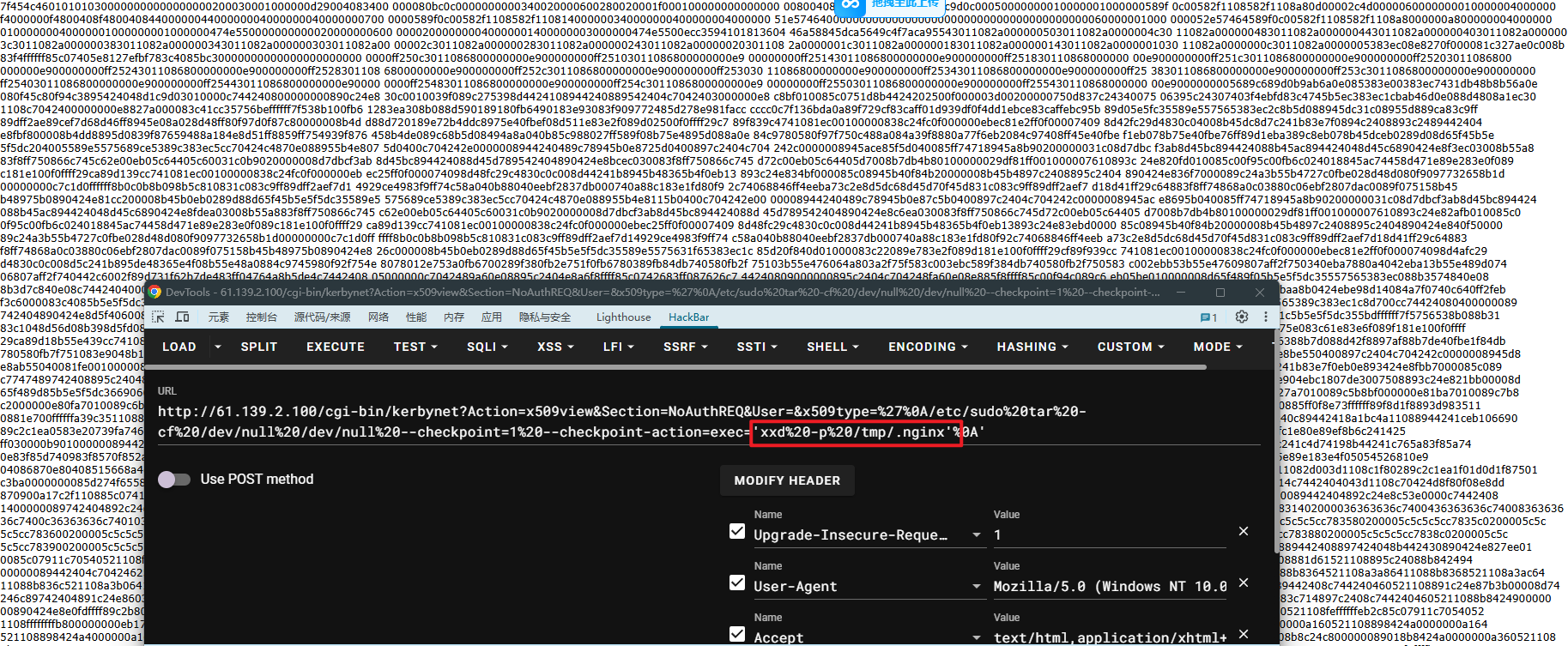This screenshot has width=1568, height=646.
Task: Click the MODIFY HEADER button
Action: (787, 480)
